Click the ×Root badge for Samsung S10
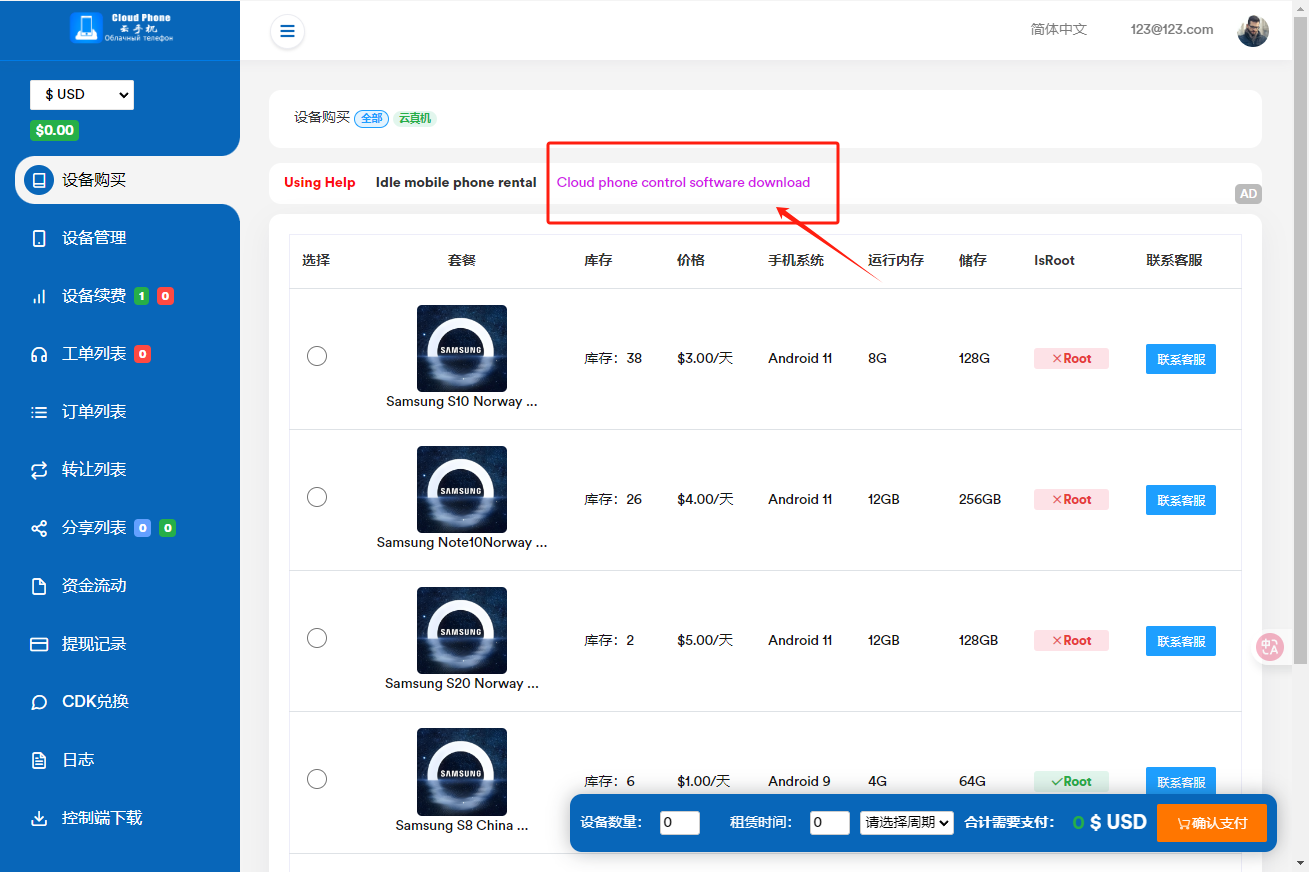Screen dimensions: 1309x872 coord(1071,358)
